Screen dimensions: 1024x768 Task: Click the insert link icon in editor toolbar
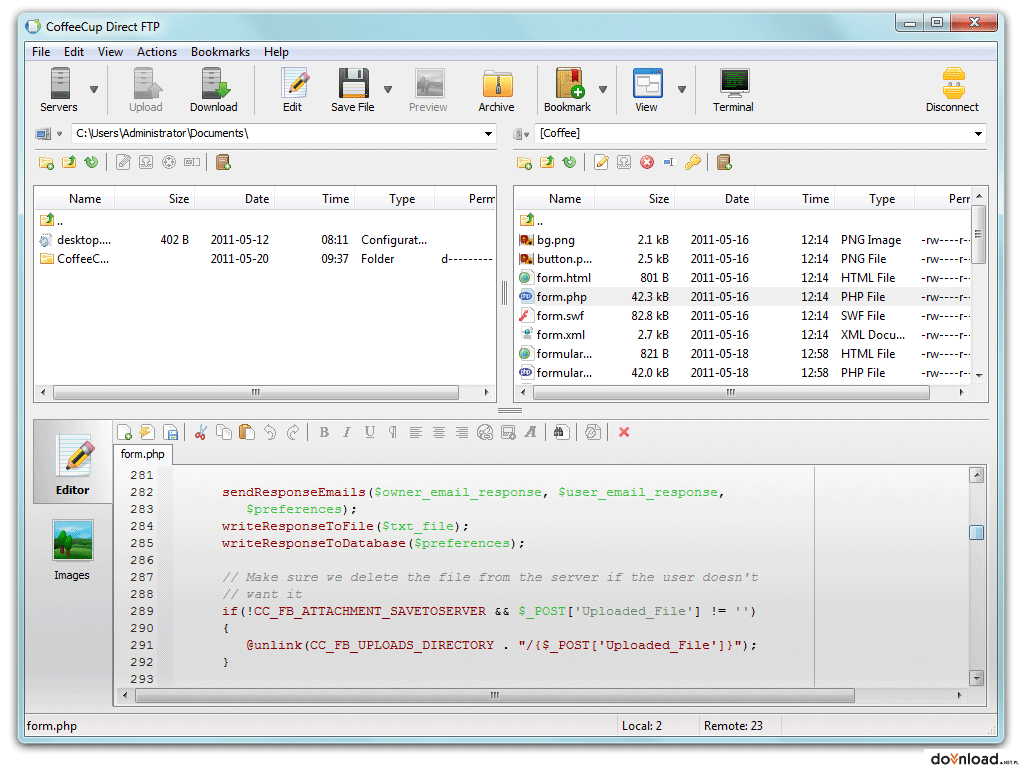pyautogui.click(x=485, y=432)
